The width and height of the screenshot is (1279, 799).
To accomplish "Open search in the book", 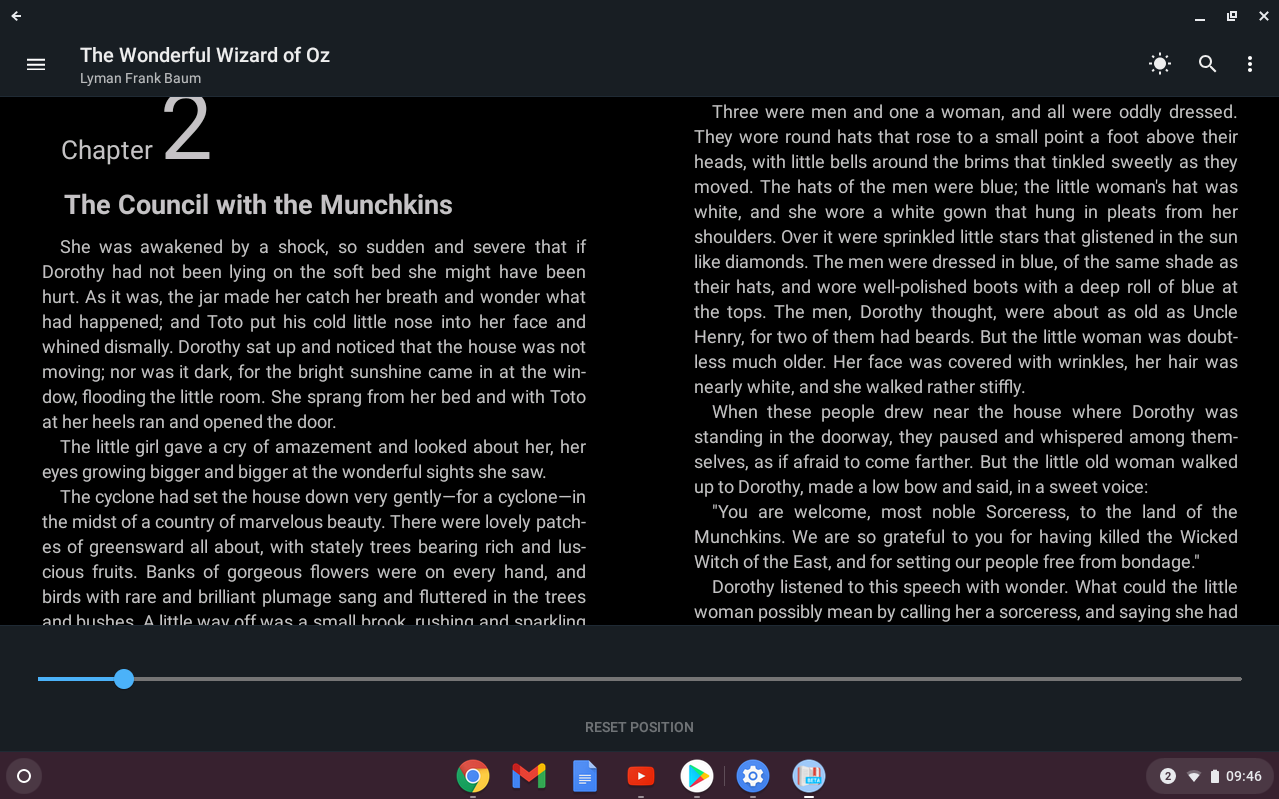I will click(x=1208, y=64).
